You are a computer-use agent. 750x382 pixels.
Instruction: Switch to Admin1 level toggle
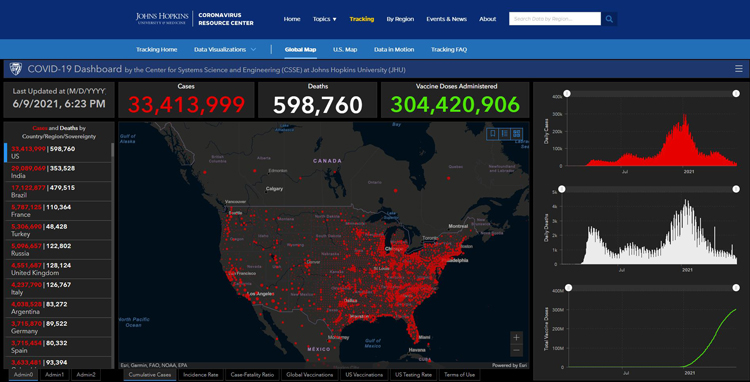click(x=55, y=375)
